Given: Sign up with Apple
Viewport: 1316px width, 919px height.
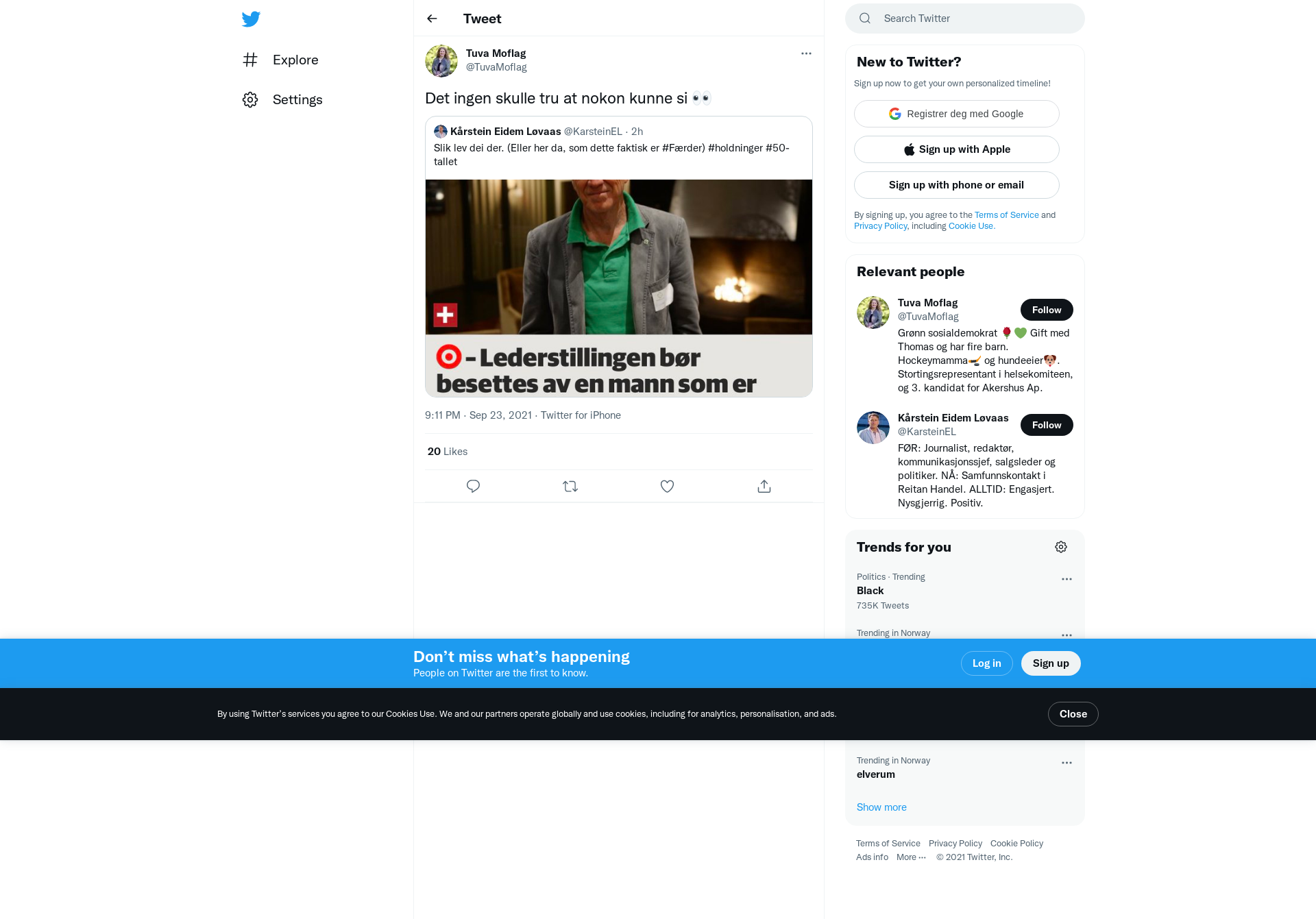Looking at the screenshot, I should [x=957, y=149].
